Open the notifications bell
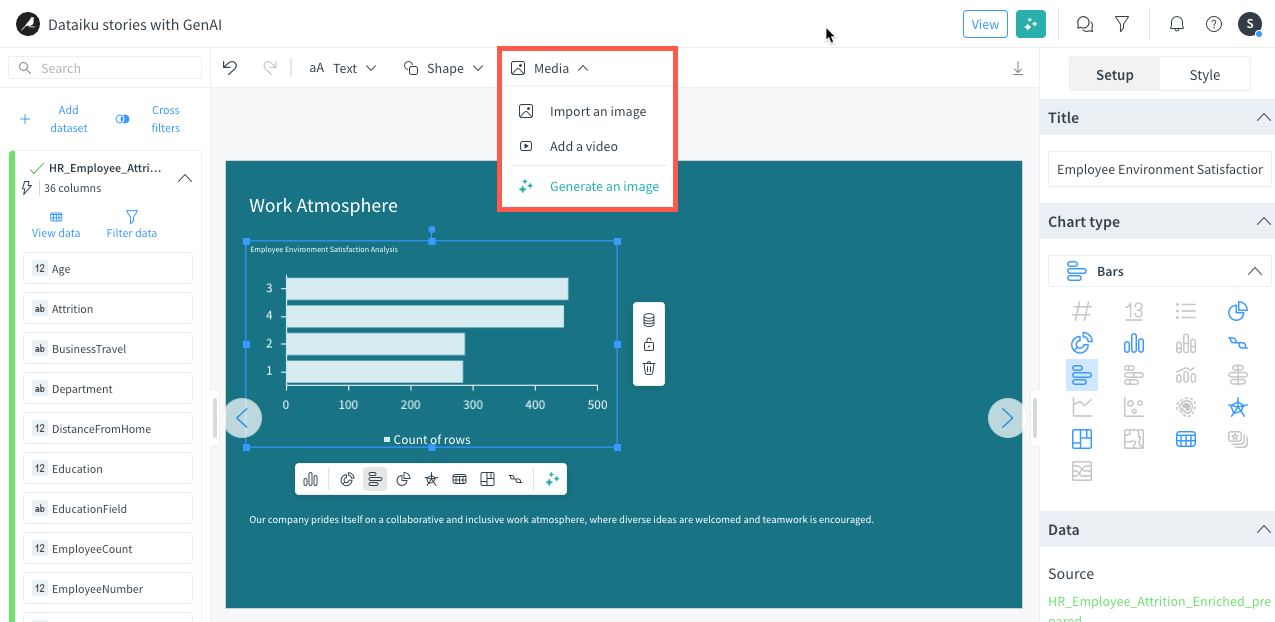 tap(1176, 24)
